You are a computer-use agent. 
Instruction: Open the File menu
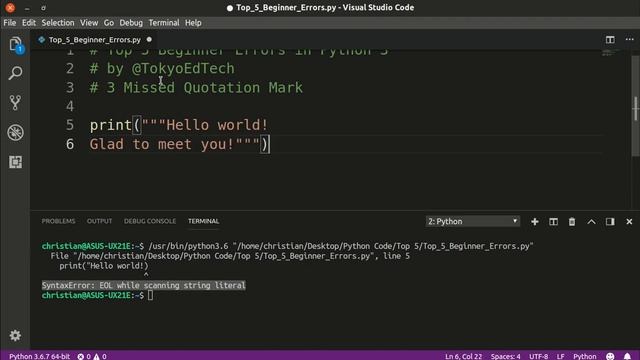coord(9,23)
